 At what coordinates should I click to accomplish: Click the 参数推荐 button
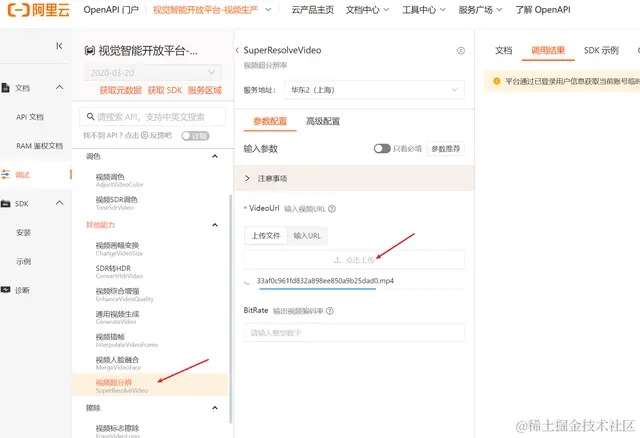(x=446, y=149)
